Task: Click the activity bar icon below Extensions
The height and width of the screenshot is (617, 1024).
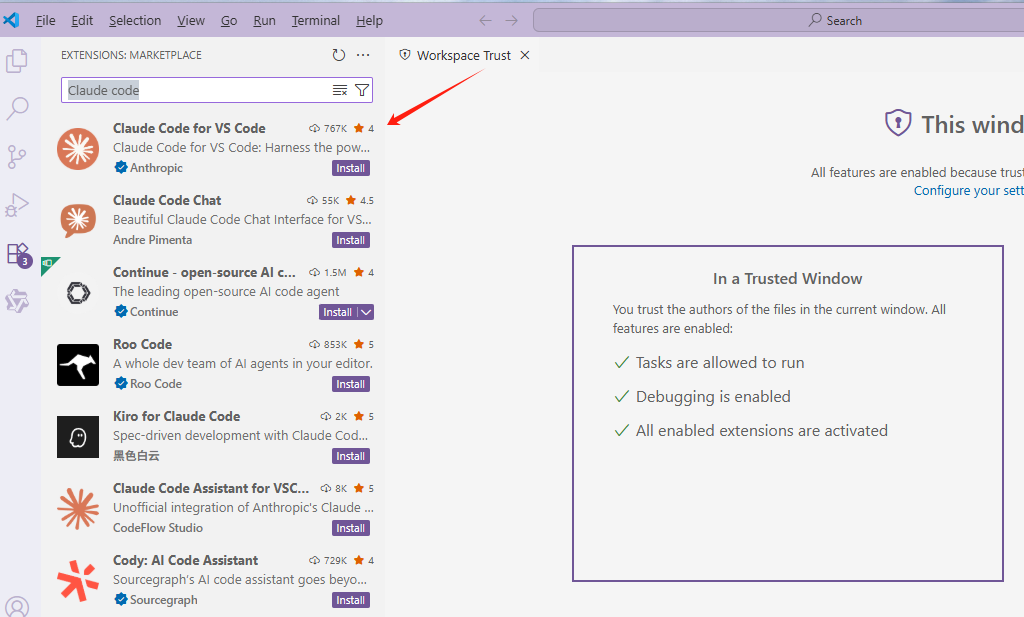Action: [17, 301]
